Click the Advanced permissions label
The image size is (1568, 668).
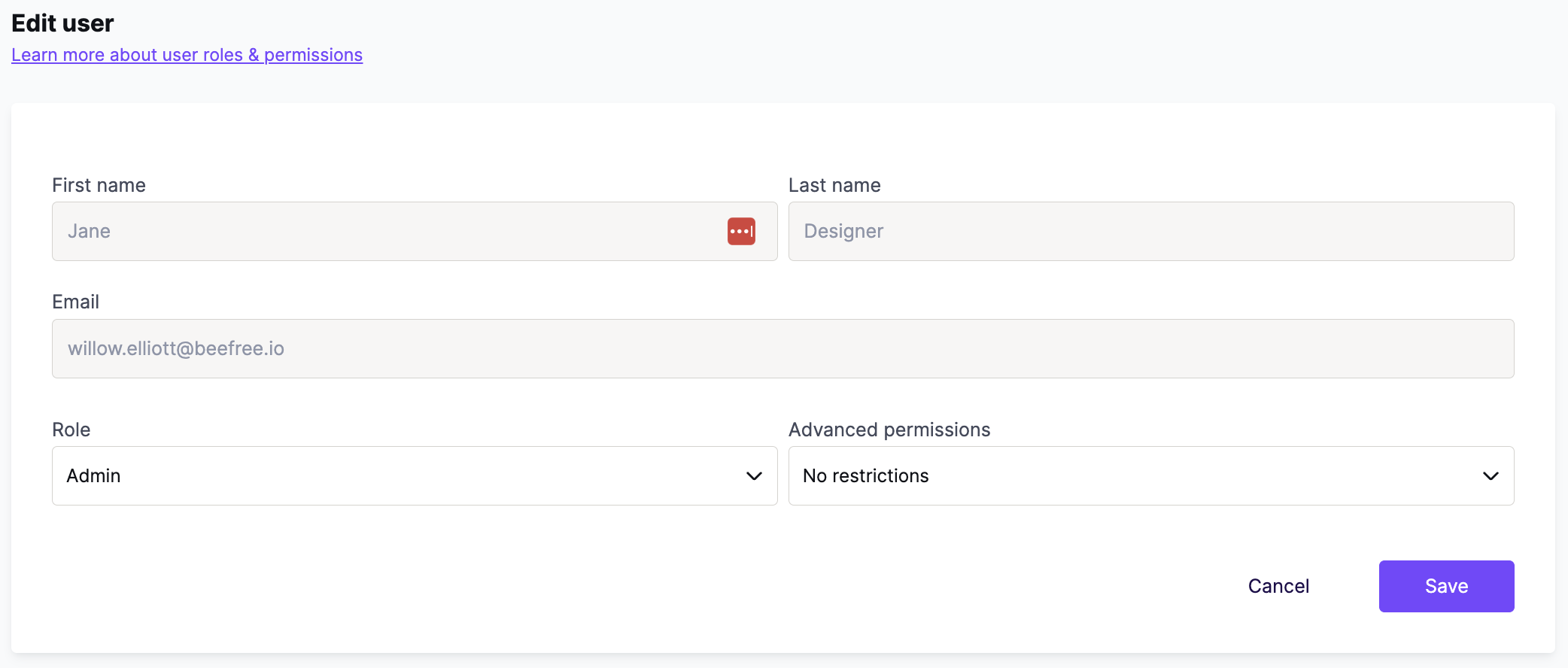(889, 430)
